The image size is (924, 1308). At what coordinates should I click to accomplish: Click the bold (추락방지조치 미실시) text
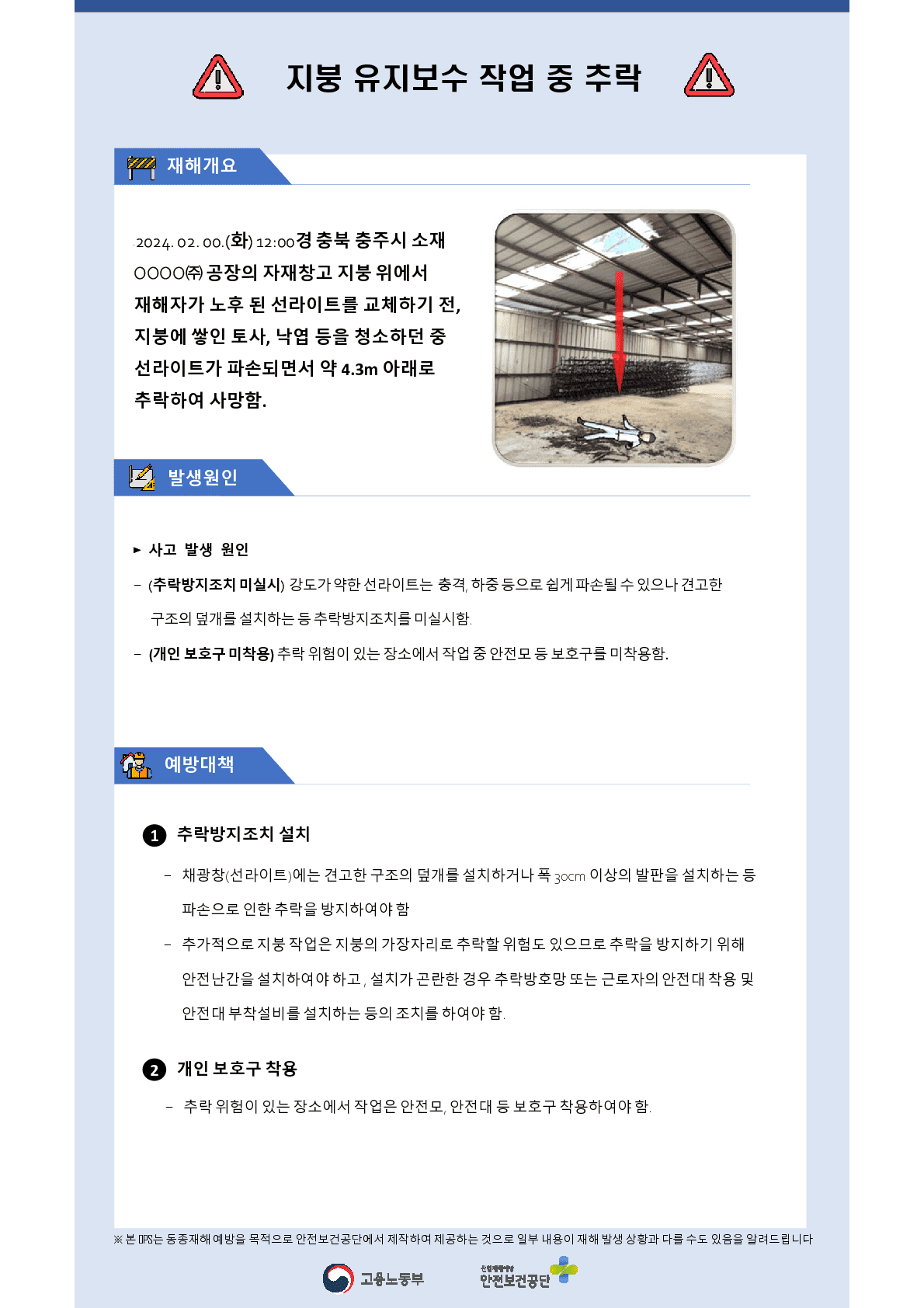[217, 585]
